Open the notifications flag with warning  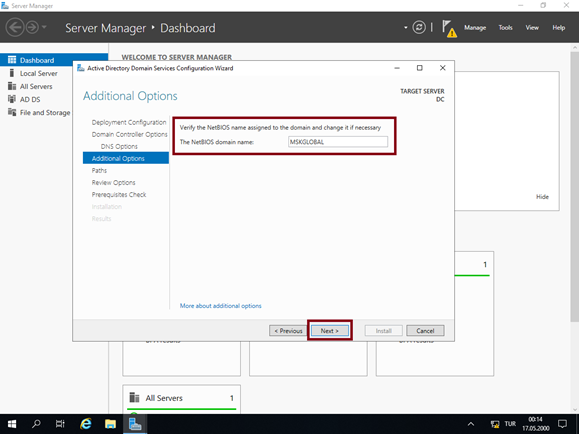click(449, 28)
